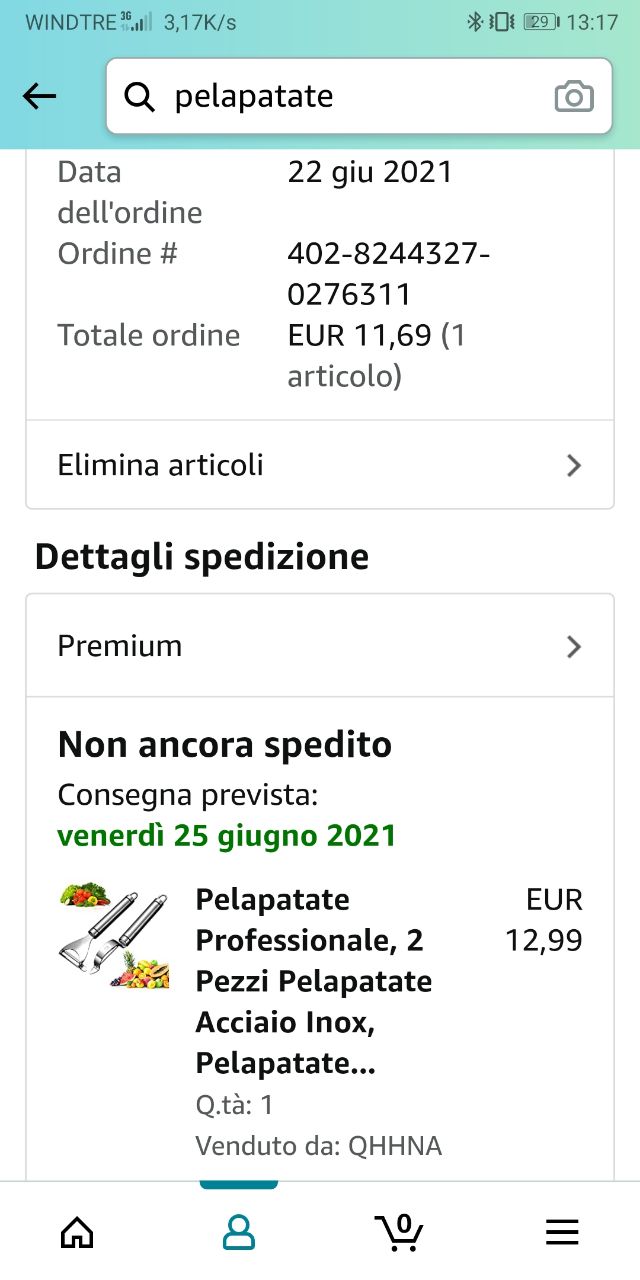Go to the Home tab icon
This screenshot has width=640, height=1280.
coord(77,1232)
